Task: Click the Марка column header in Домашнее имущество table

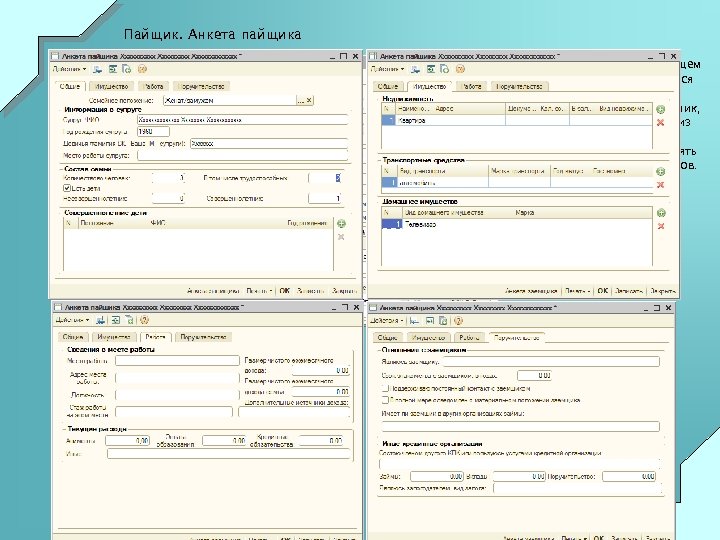Action: pyautogui.click(x=524, y=213)
